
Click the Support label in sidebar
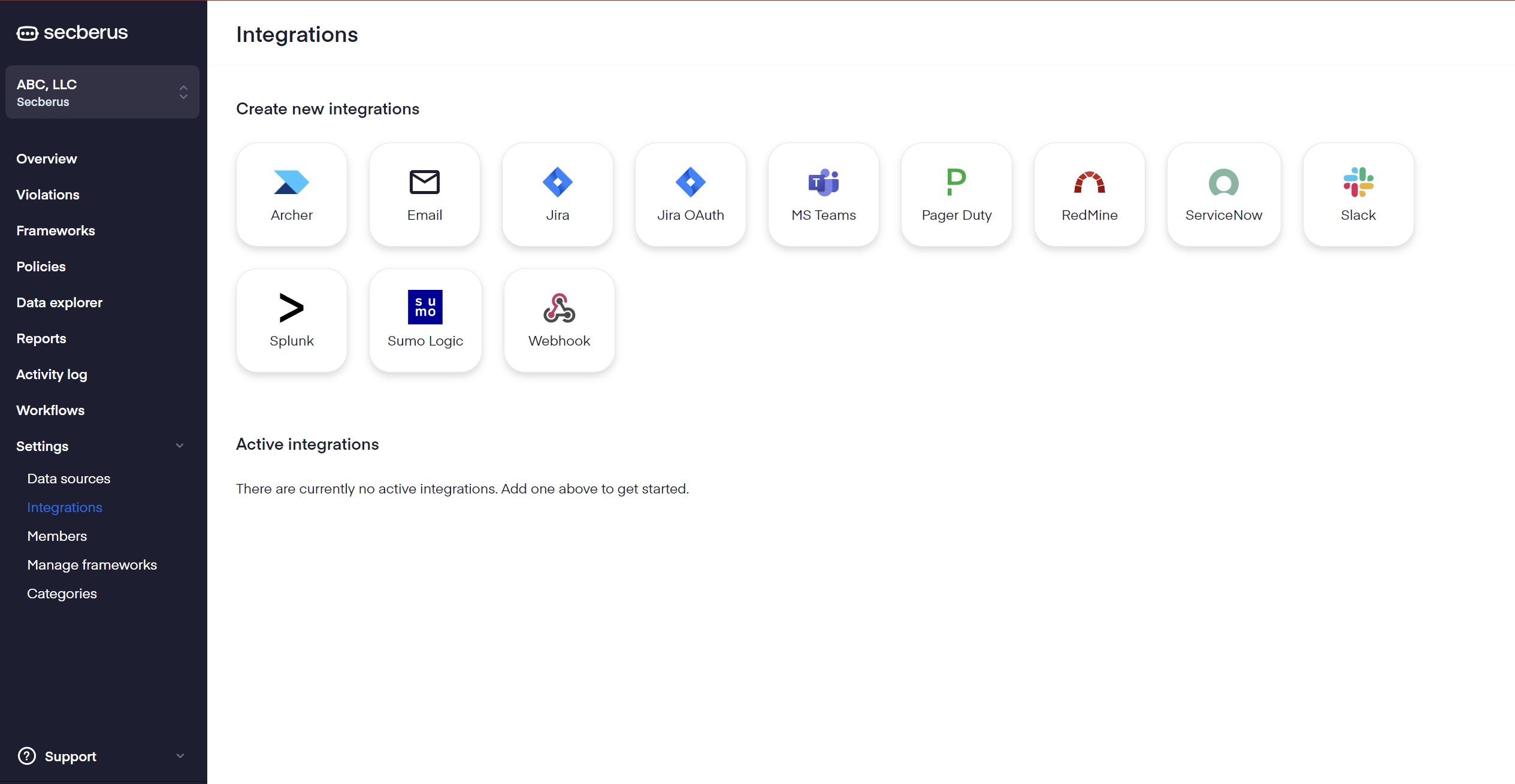pyautogui.click(x=70, y=756)
